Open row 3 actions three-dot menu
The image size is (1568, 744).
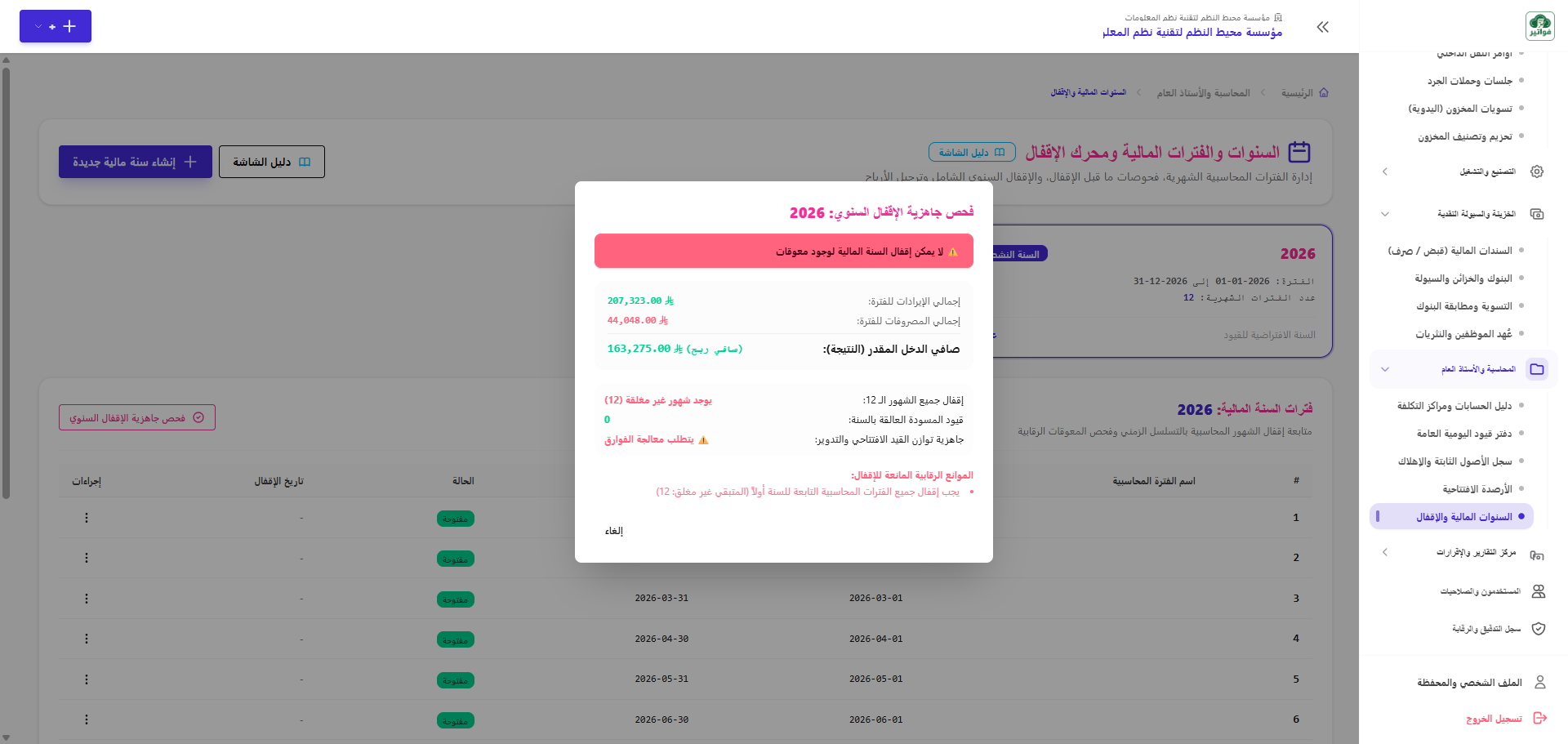[87, 599]
